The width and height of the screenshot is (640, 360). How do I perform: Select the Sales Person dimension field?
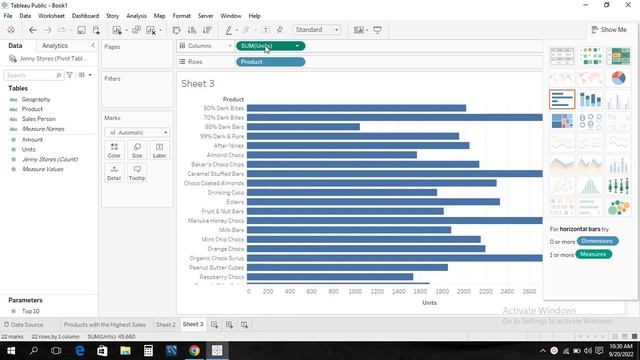(x=38, y=119)
